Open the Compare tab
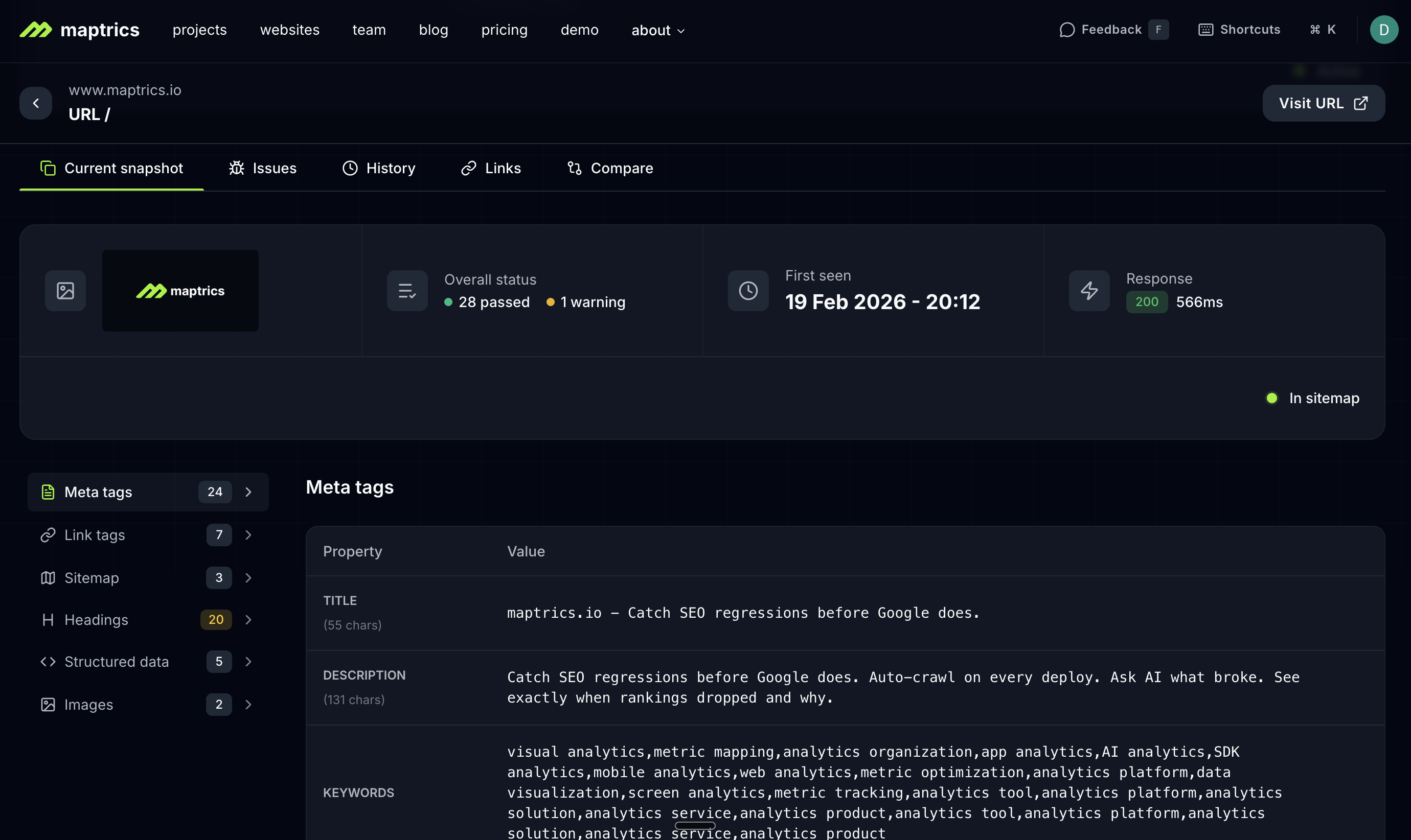The width and height of the screenshot is (1411, 840). coord(610,168)
